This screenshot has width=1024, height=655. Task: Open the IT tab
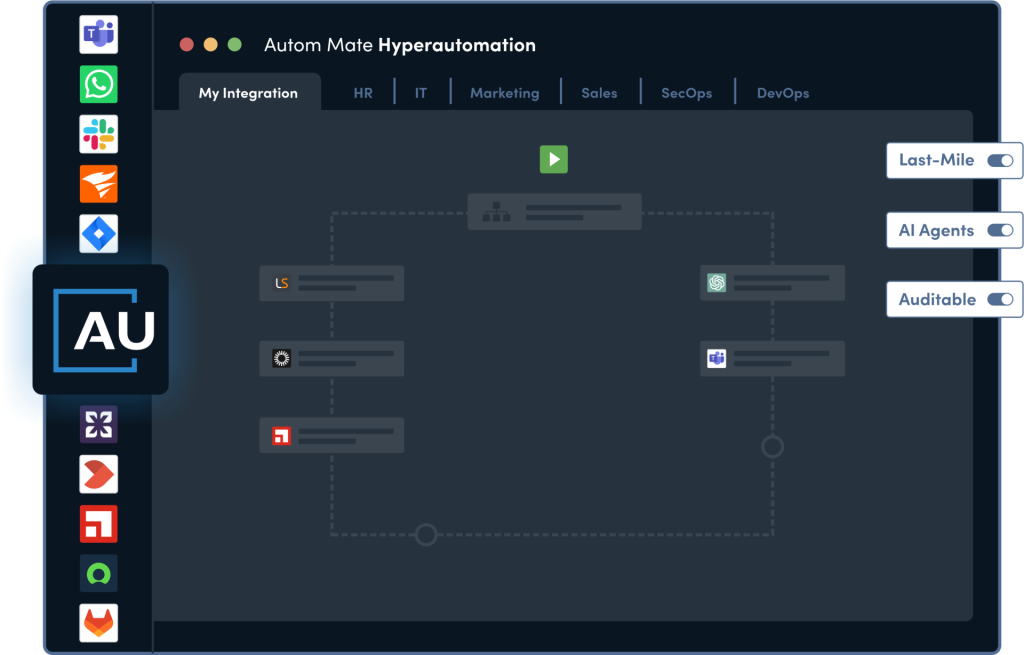pos(421,93)
